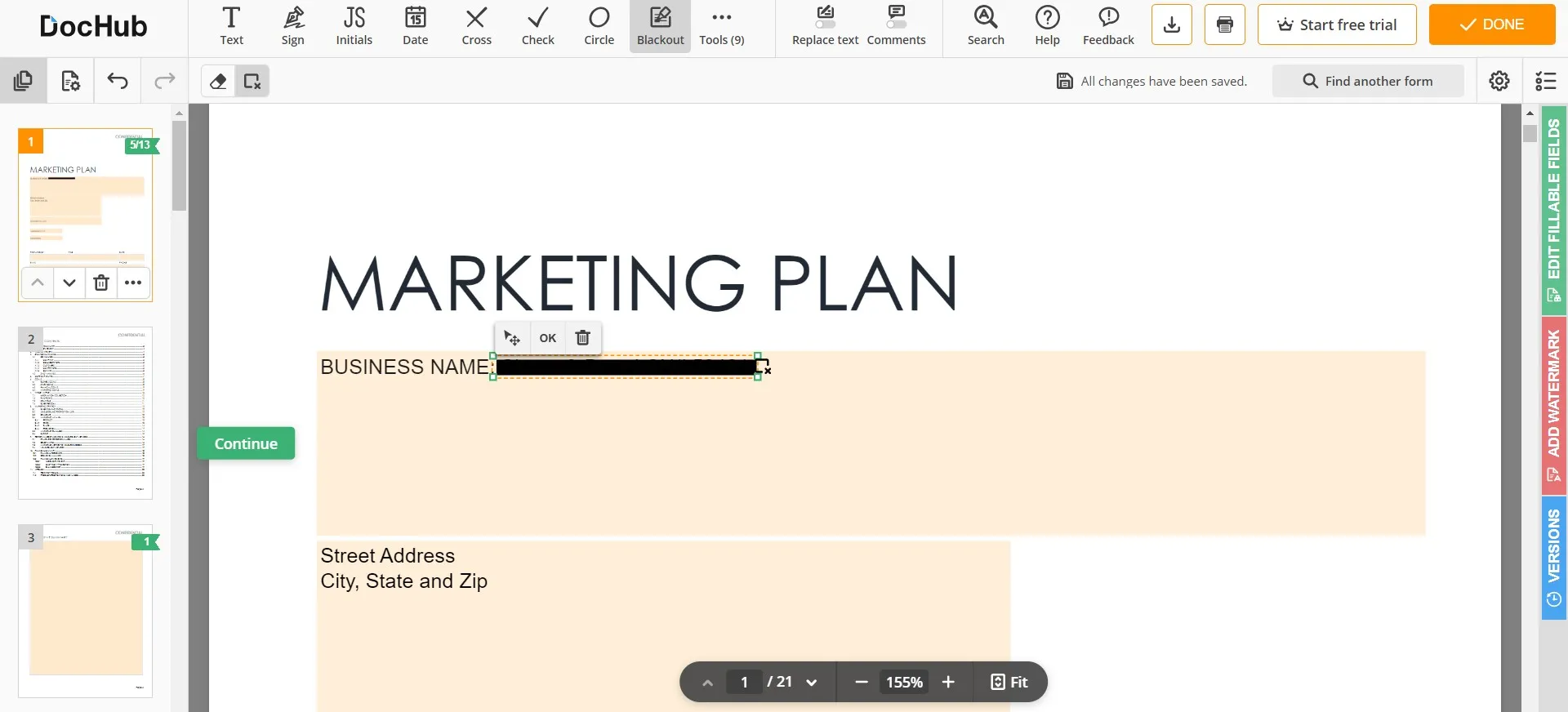The width and height of the screenshot is (1568, 712).
Task: Open the settings gear
Action: (x=1499, y=81)
